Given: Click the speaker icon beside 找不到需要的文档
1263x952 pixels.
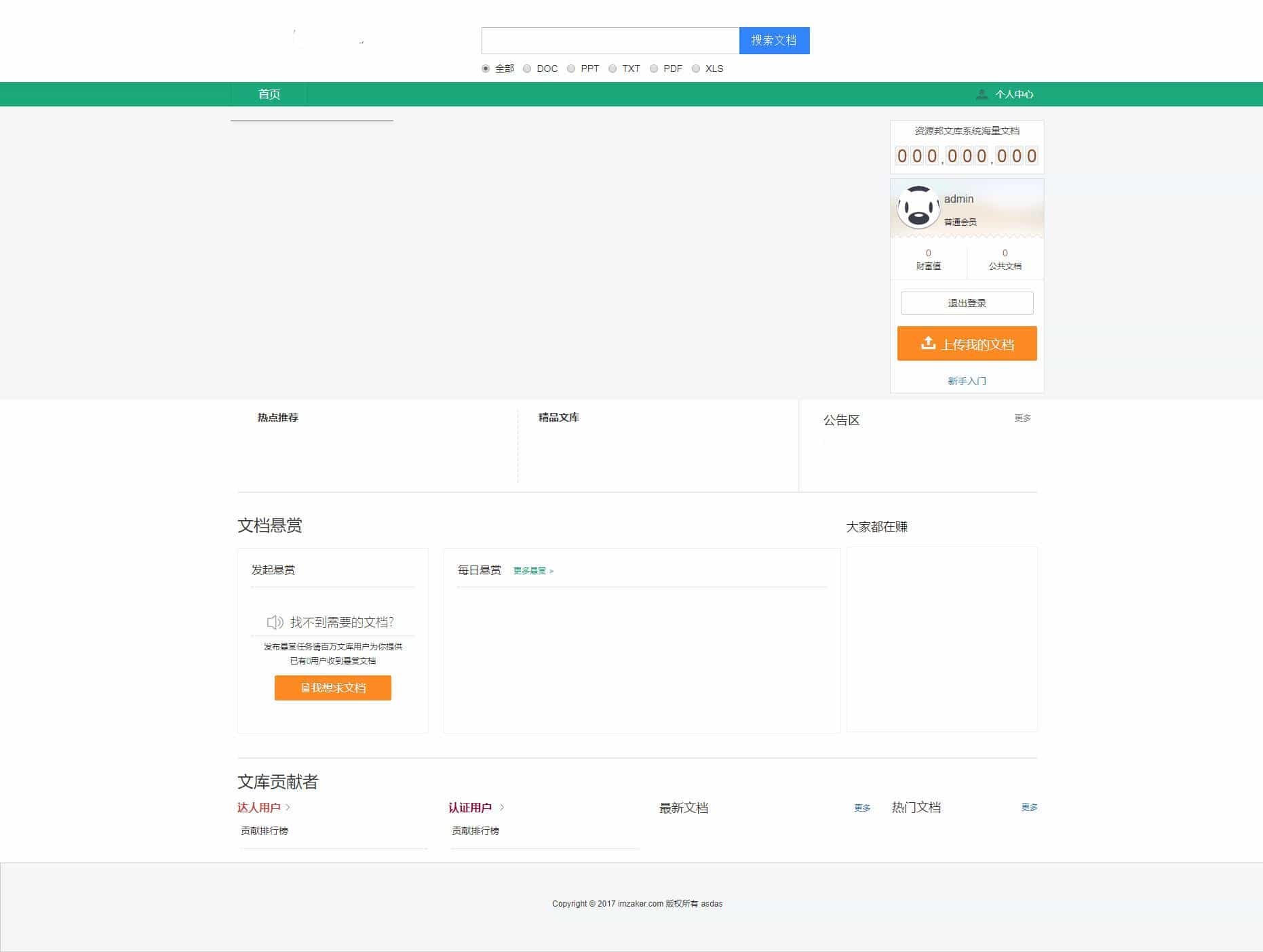Looking at the screenshot, I should pos(275,622).
